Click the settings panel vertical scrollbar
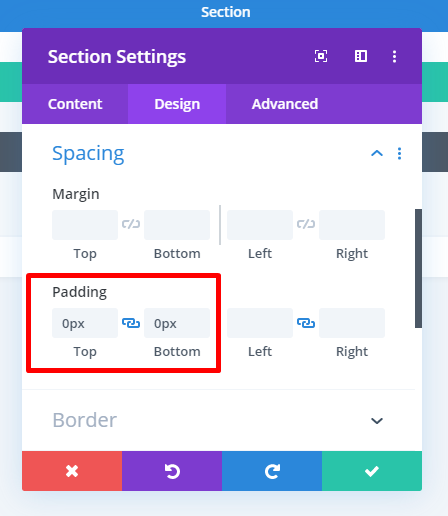Image resolution: width=448 pixels, height=516 pixels. 418,268
